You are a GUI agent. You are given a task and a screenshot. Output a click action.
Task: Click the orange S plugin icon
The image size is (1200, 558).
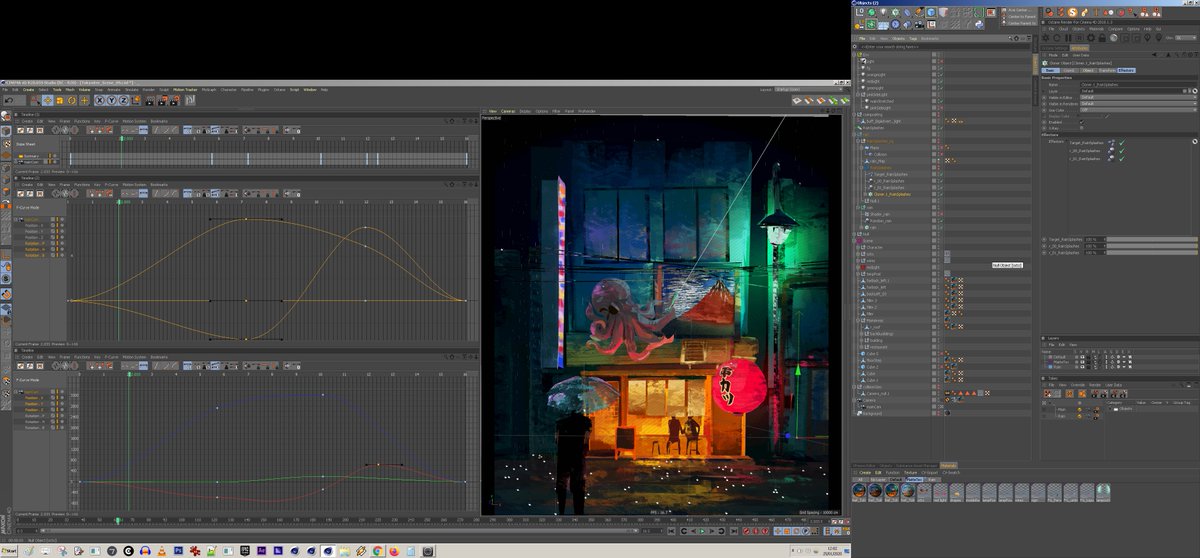1072,12
